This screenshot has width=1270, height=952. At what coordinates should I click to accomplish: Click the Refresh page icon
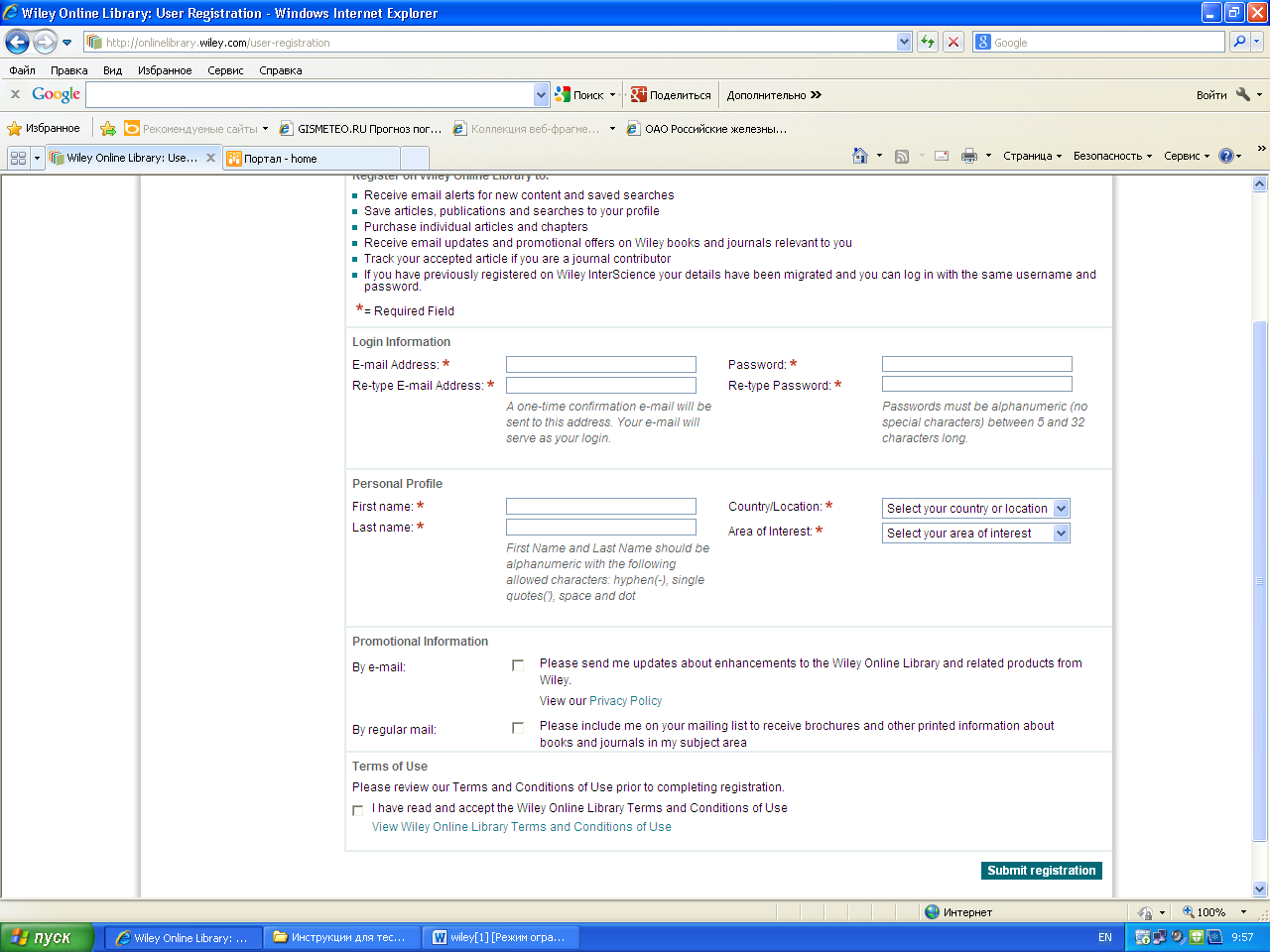point(928,42)
